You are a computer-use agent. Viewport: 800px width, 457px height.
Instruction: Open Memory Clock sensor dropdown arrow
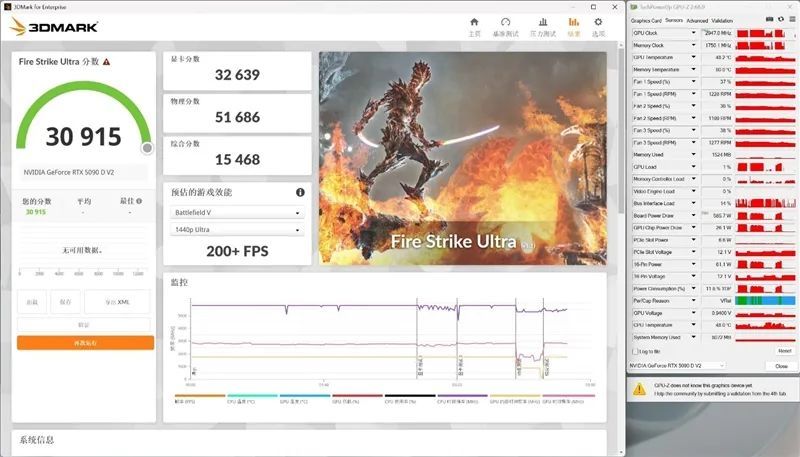pyautogui.click(x=693, y=45)
